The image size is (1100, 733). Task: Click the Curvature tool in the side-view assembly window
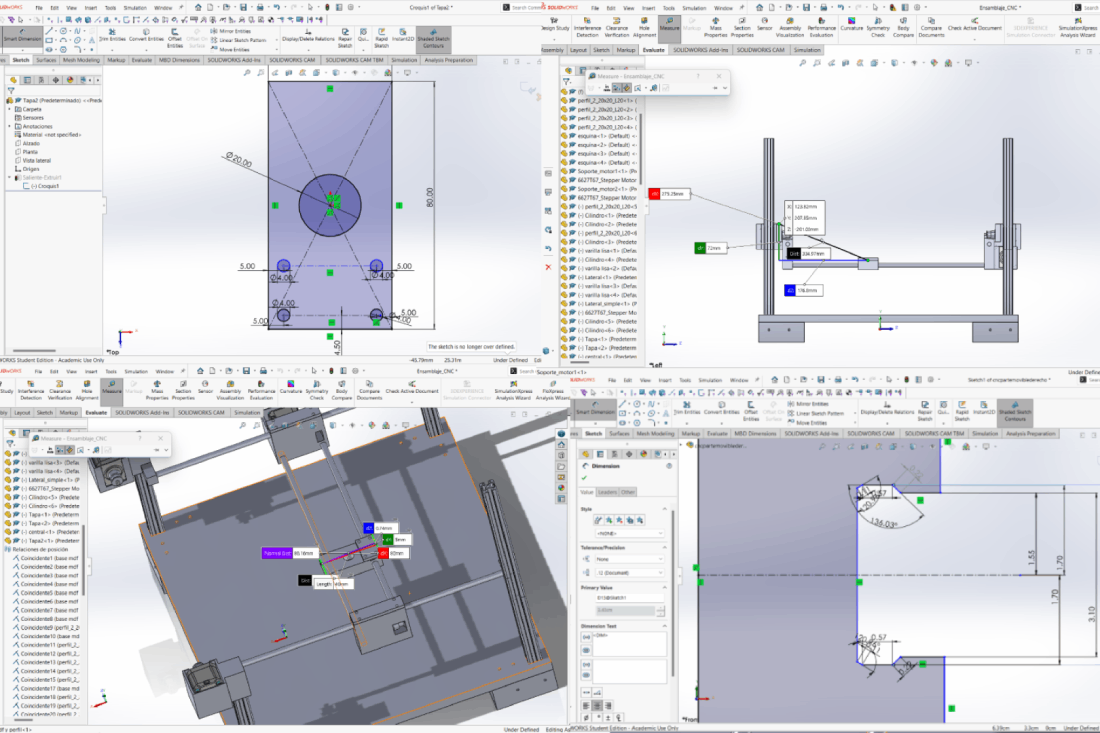[x=852, y=25]
